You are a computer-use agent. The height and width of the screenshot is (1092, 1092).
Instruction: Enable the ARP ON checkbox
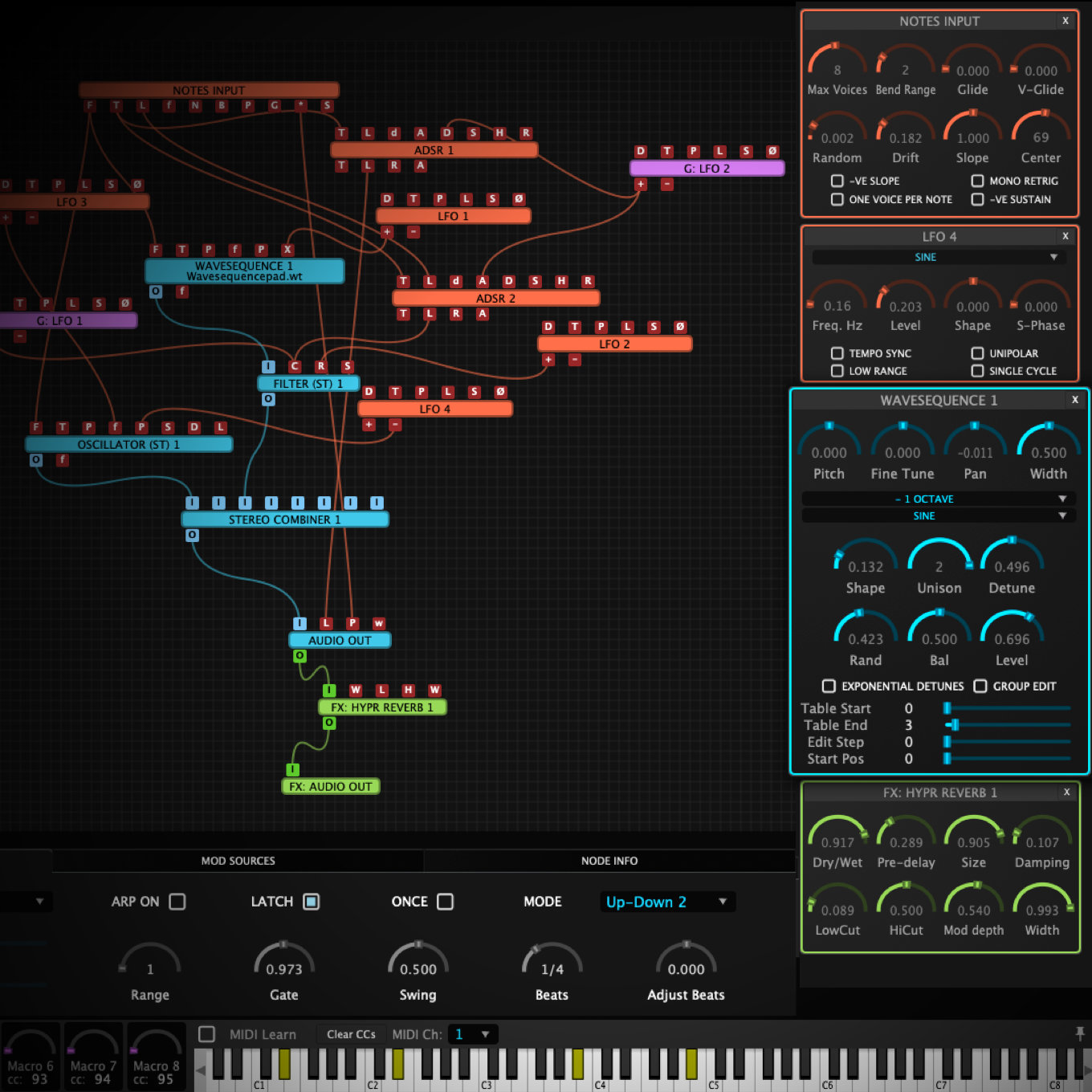(177, 902)
